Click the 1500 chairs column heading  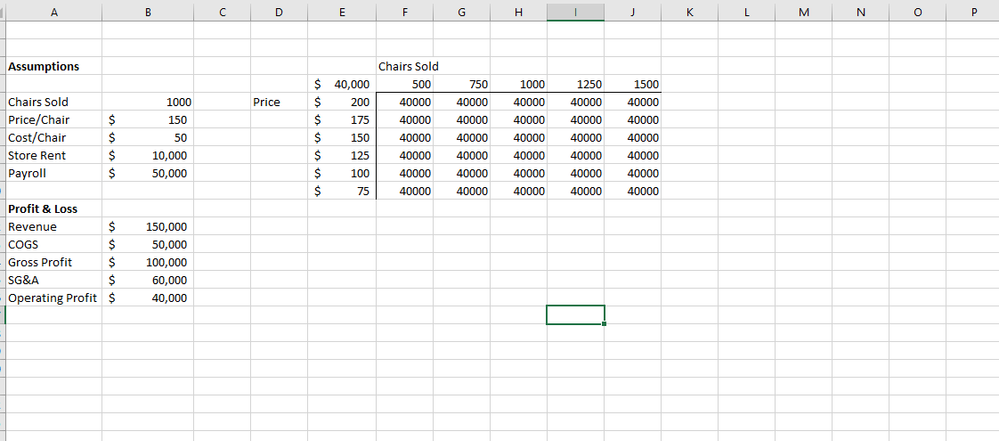tap(633, 84)
